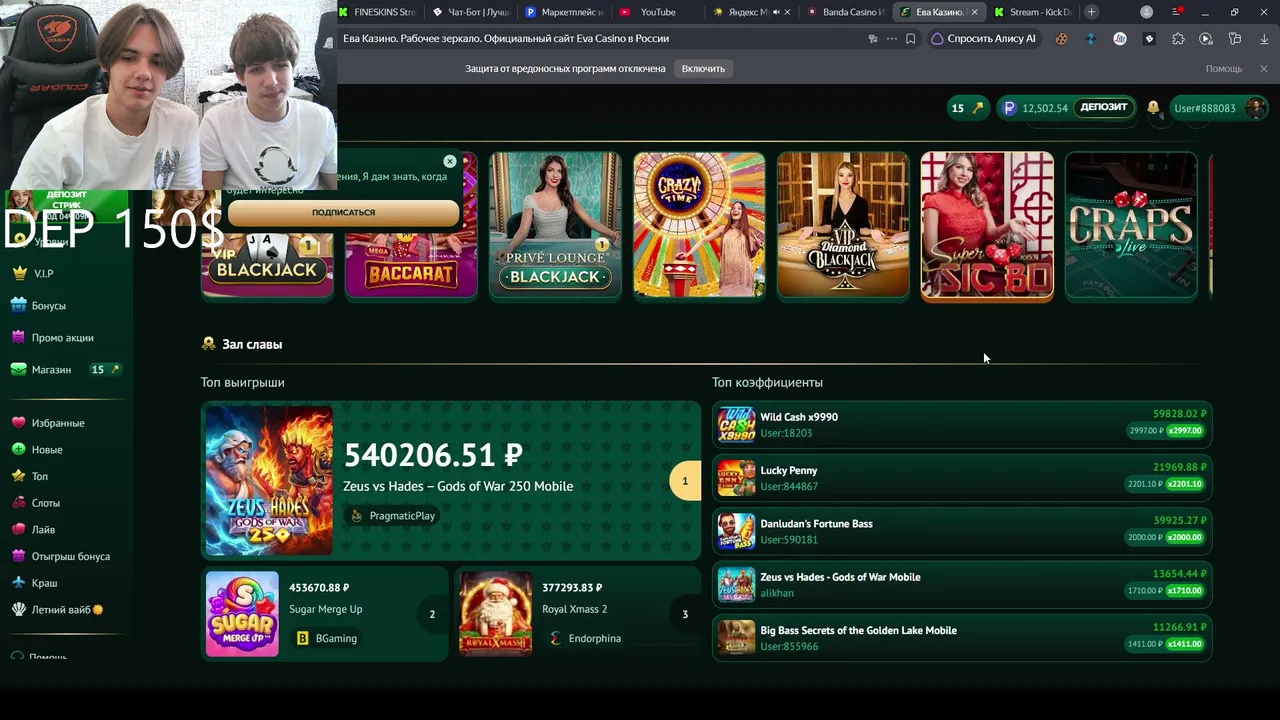Click the Endorphina provider tag
The width and height of the screenshot is (1280, 720).
point(585,638)
